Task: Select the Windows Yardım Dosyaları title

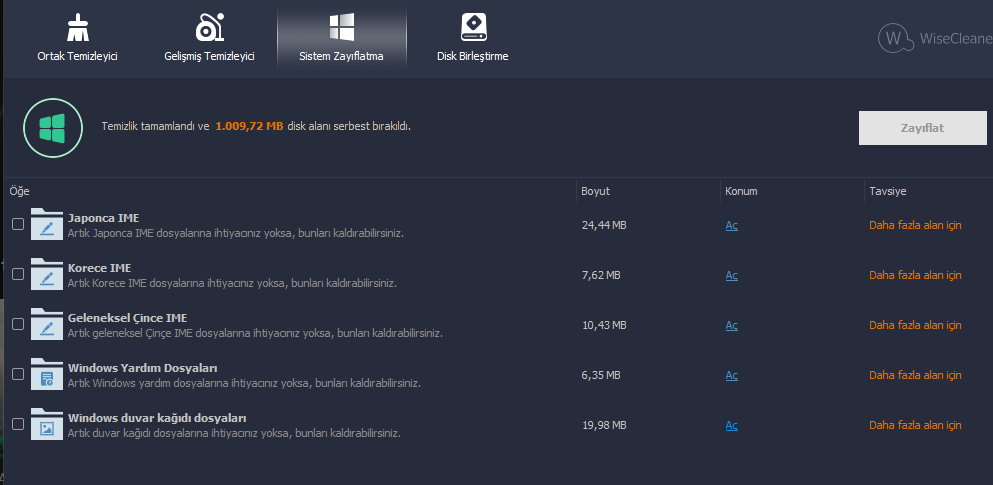Action: 142,368
